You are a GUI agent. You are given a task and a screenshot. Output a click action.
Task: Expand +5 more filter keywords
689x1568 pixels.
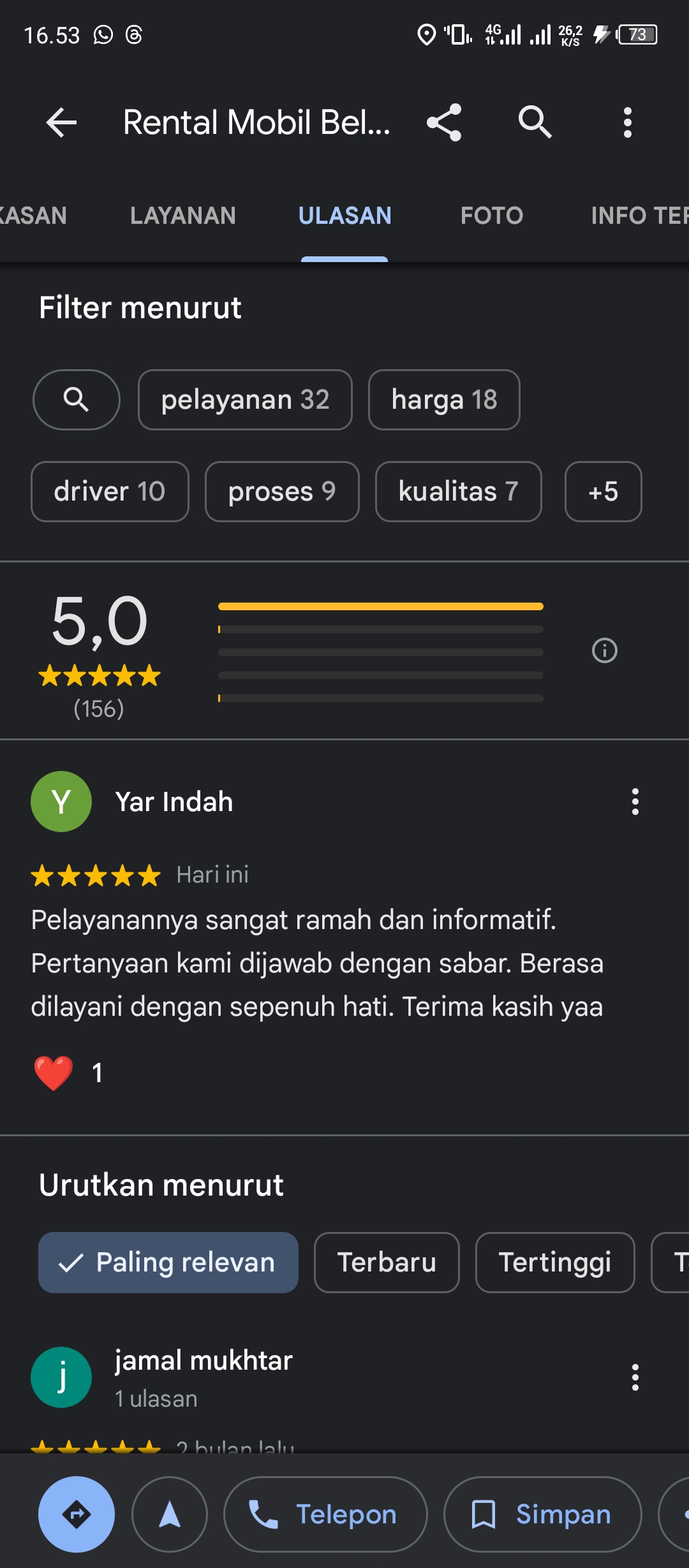603,492
